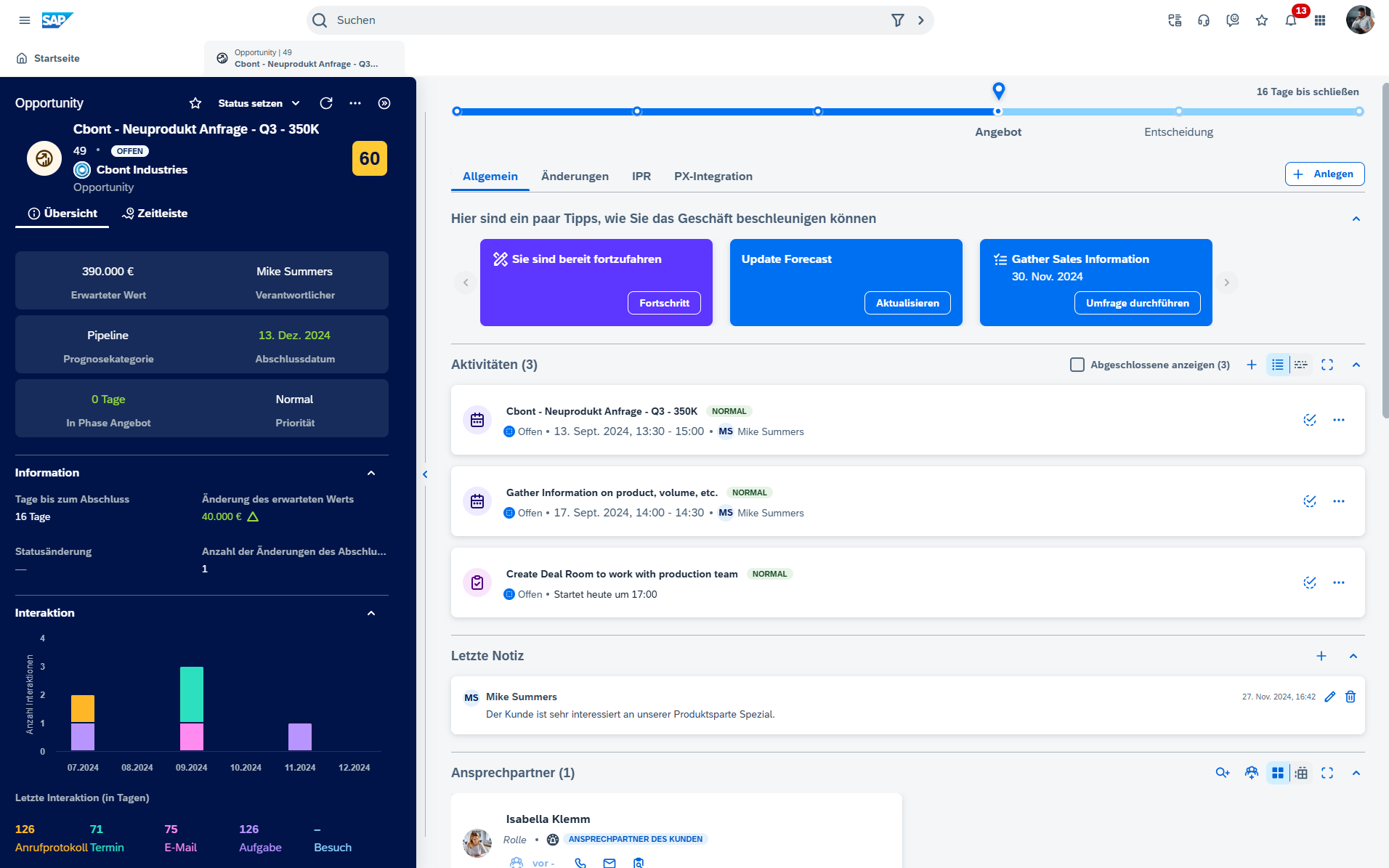Delete Mike Summers note

1350,697
